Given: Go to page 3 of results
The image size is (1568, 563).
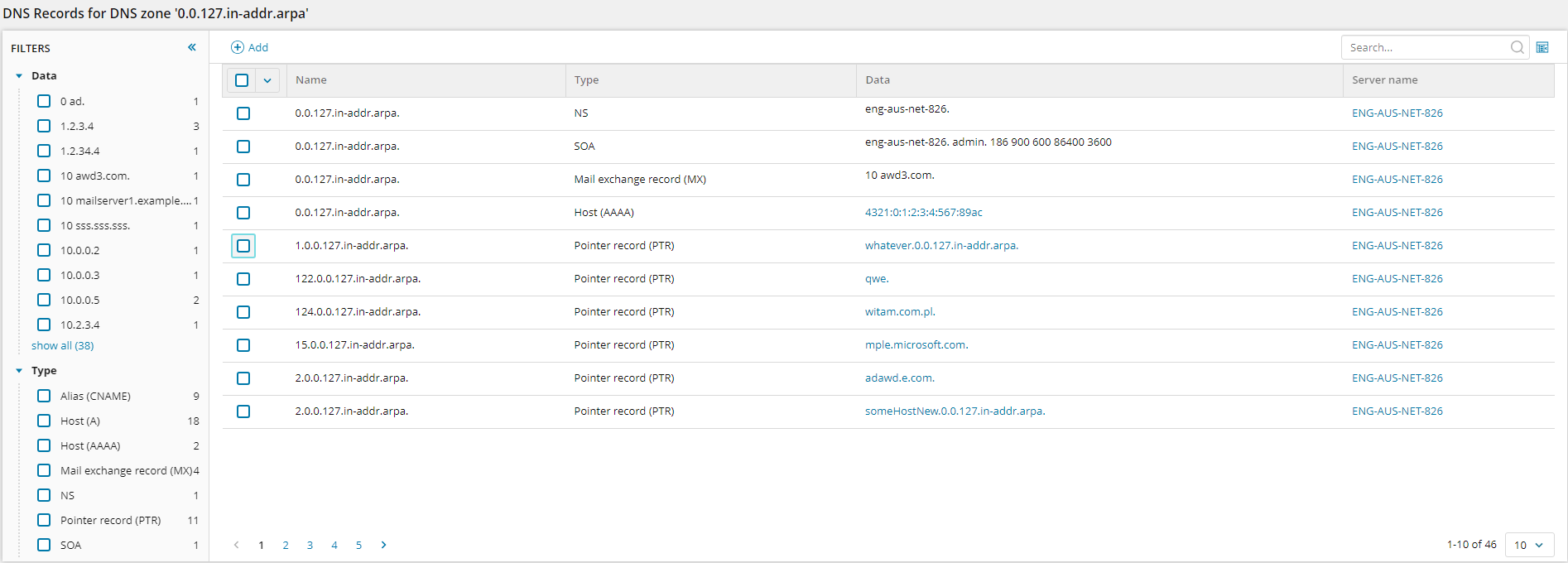Looking at the screenshot, I should pos(310,545).
